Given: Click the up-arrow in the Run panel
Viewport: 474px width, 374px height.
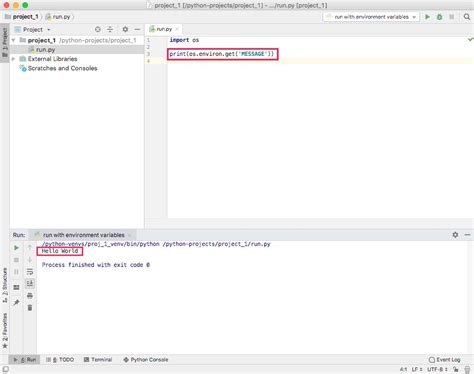Looking at the screenshot, I should 30,248.
